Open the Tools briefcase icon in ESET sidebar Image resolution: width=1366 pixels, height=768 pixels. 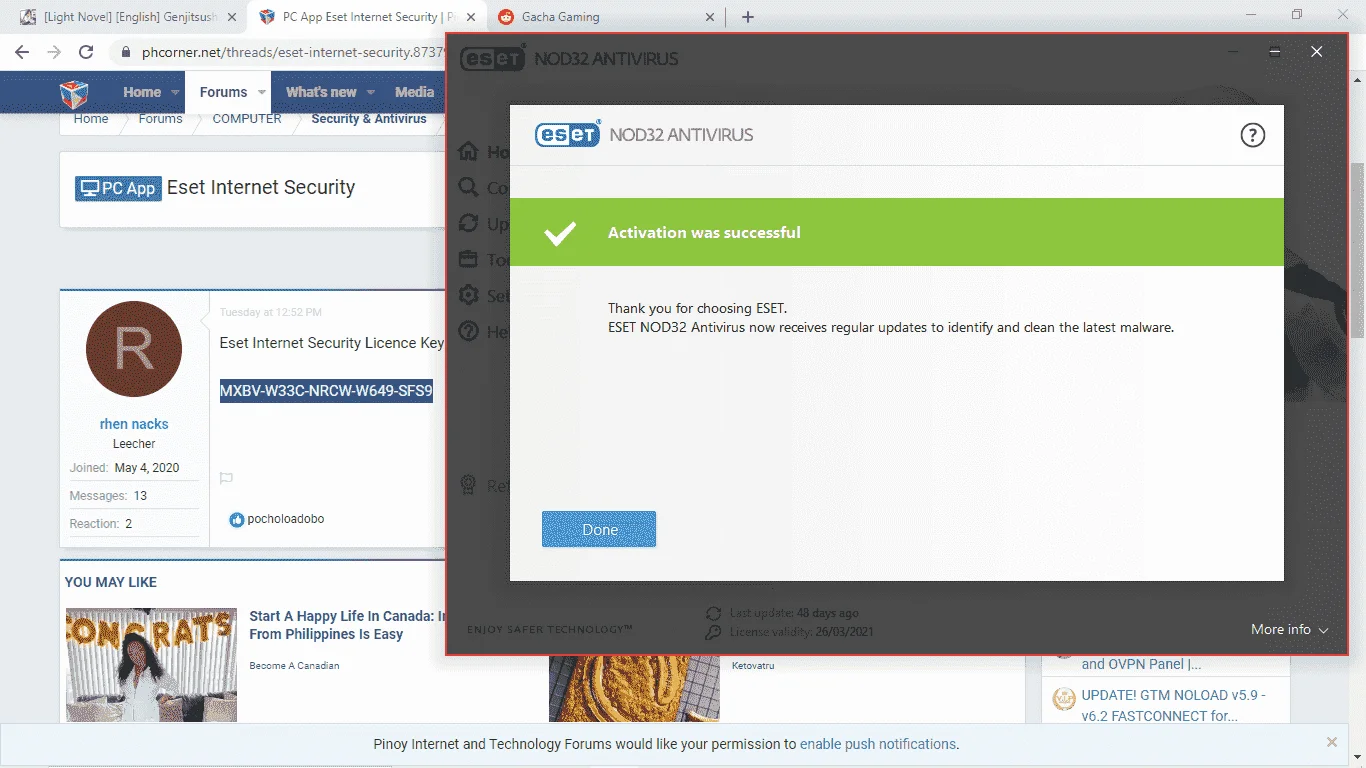coord(468,260)
